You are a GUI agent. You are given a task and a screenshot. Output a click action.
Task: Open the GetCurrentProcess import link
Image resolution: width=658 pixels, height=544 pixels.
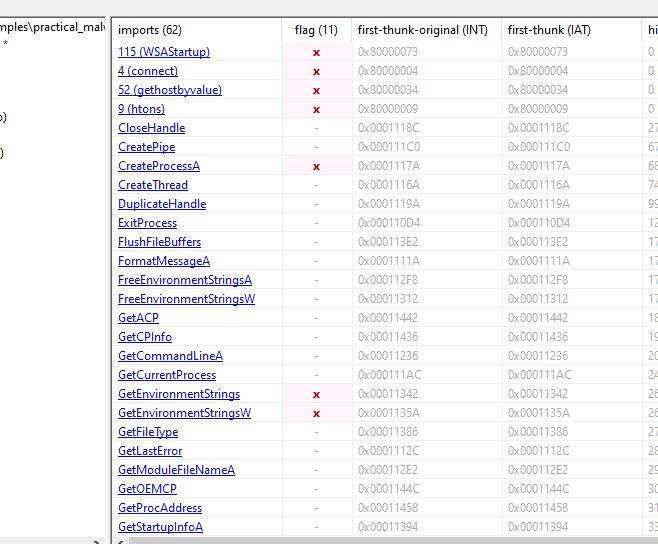[x=167, y=374]
